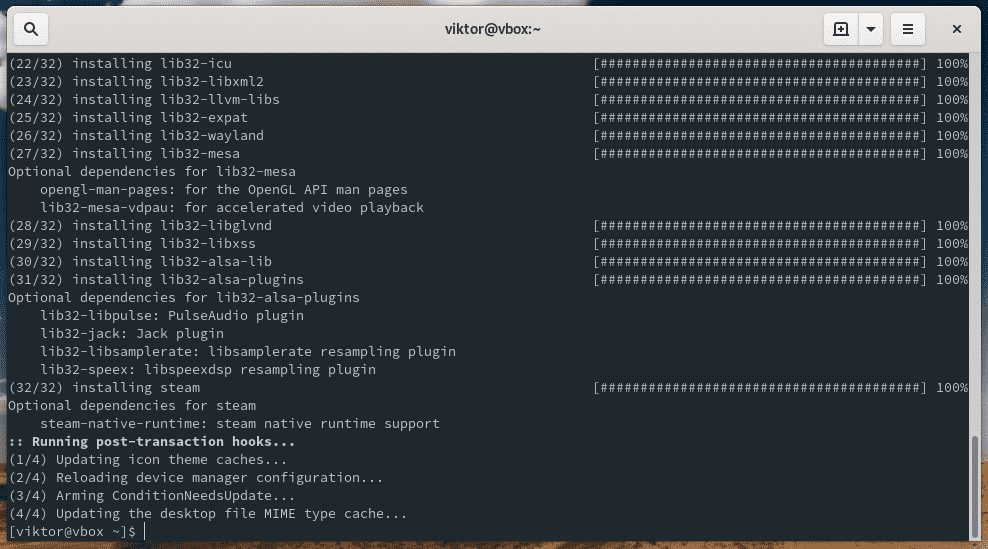988x549 pixels.
Task: Click 'Arming ConditionNeedsUpdate...' hook line
Action: tap(151, 496)
